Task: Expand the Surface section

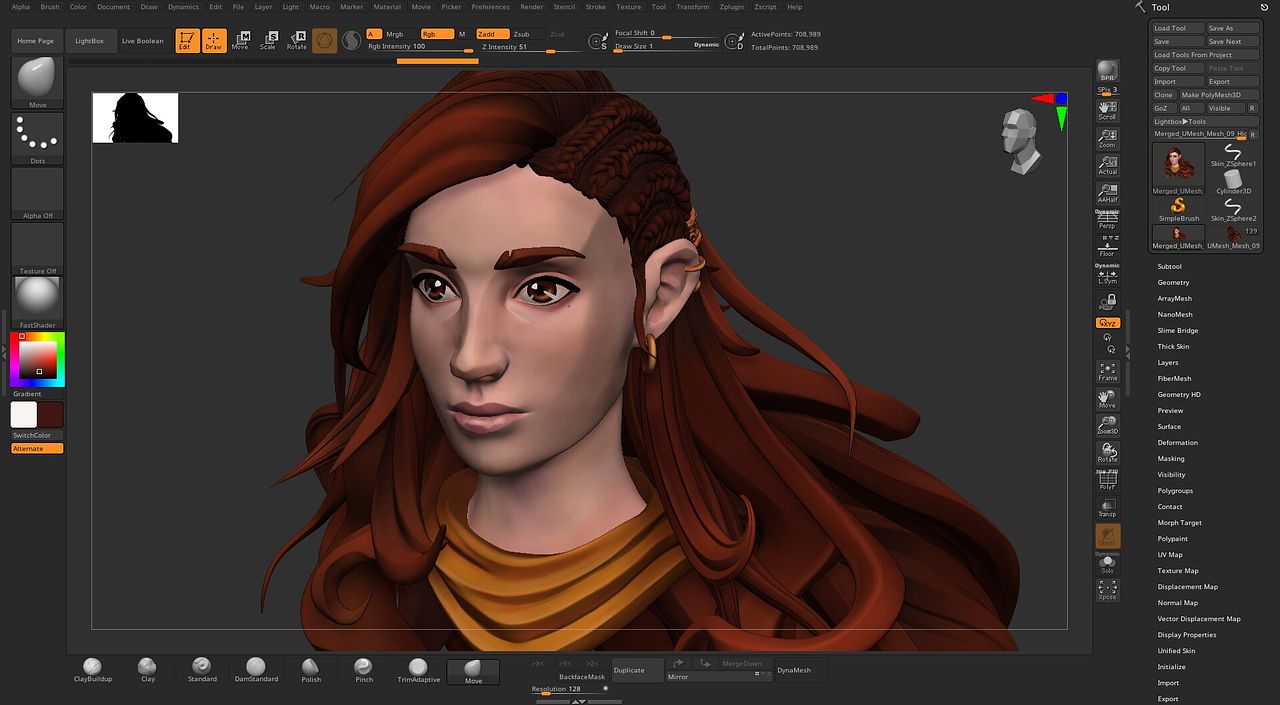Action: point(1169,426)
